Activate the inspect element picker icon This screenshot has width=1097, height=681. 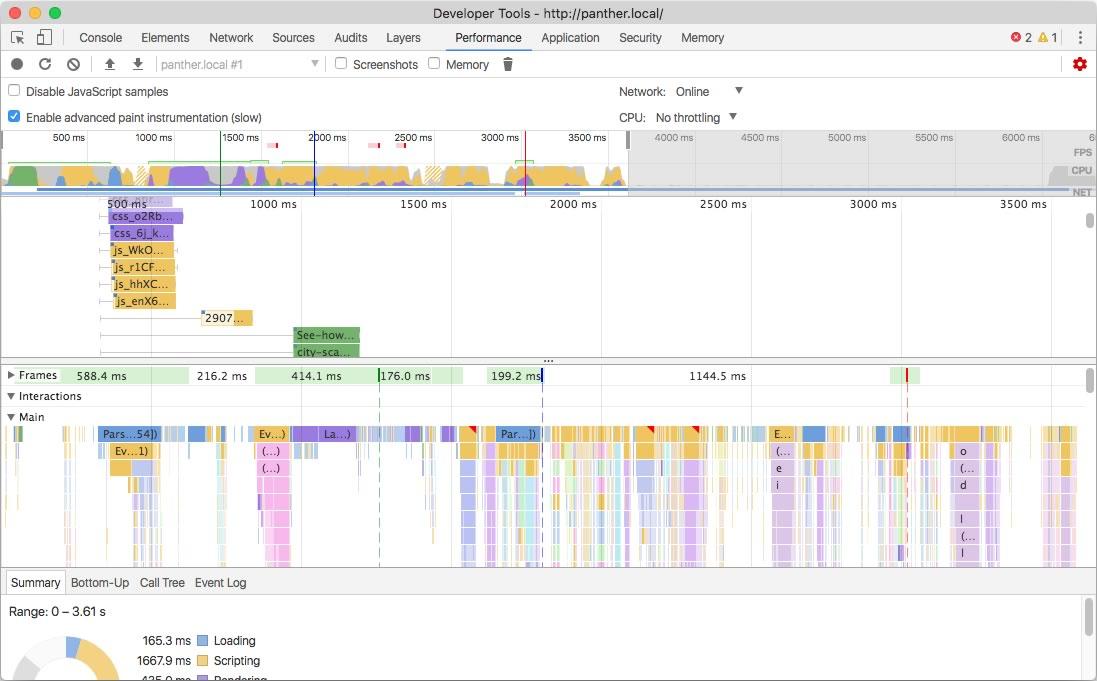tap(17, 38)
